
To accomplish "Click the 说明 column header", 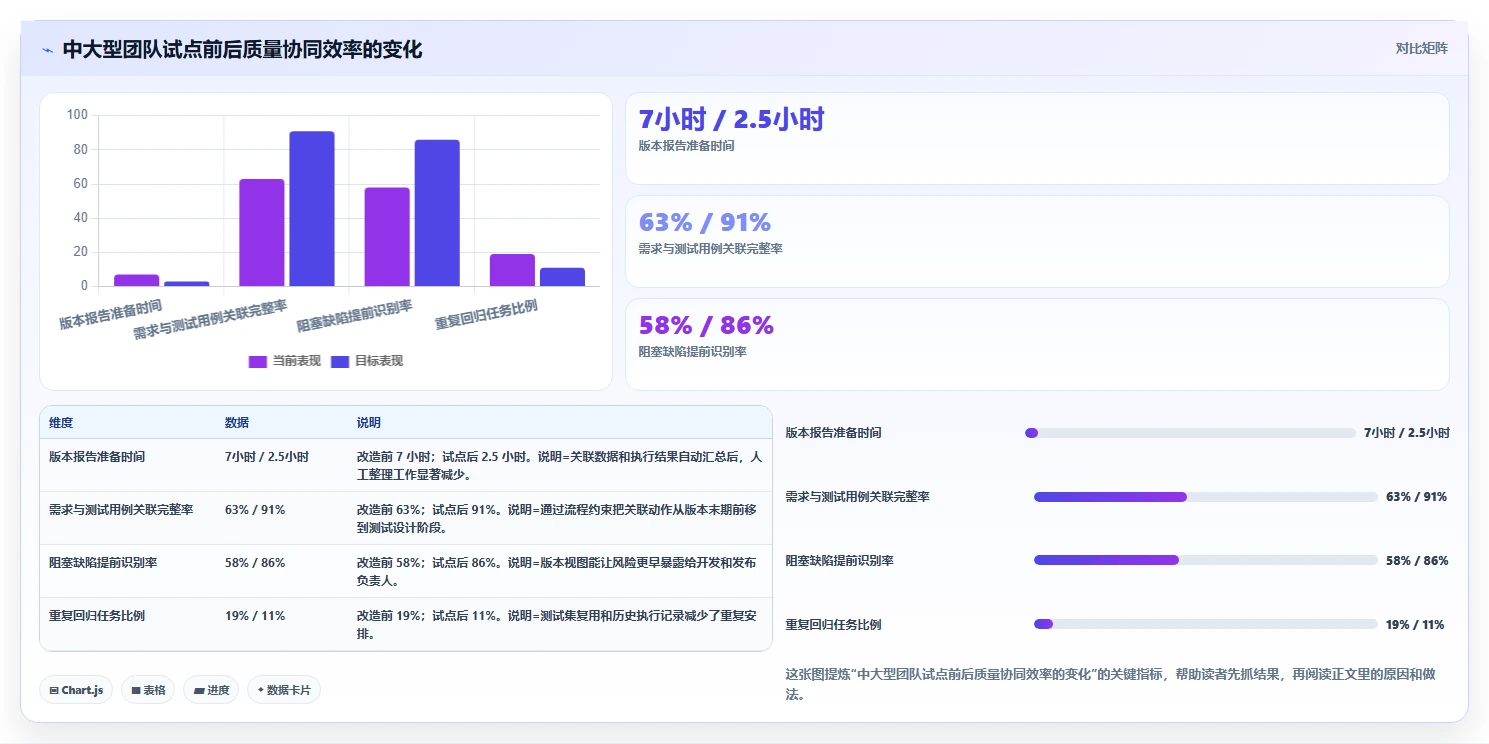I will [x=369, y=423].
